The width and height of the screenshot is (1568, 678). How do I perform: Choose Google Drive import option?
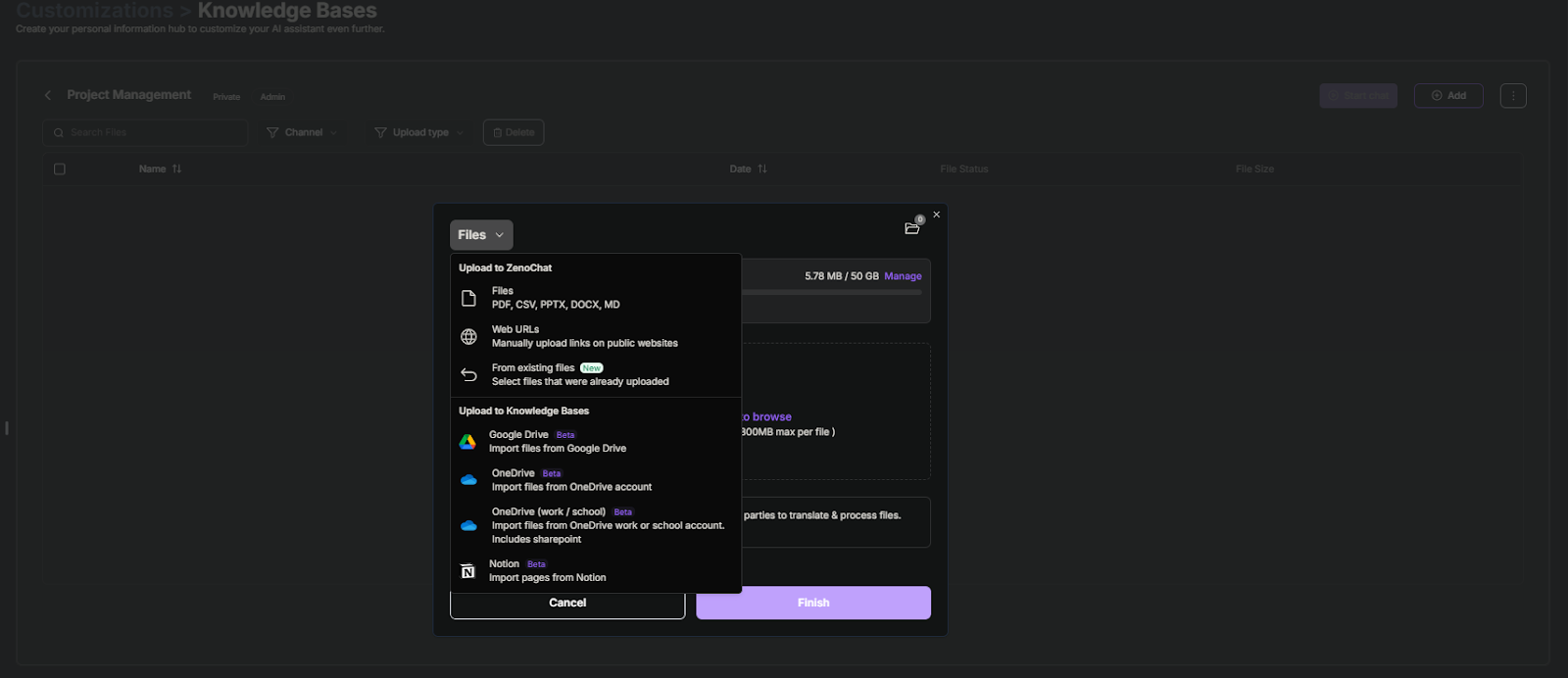click(x=596, y=442)
